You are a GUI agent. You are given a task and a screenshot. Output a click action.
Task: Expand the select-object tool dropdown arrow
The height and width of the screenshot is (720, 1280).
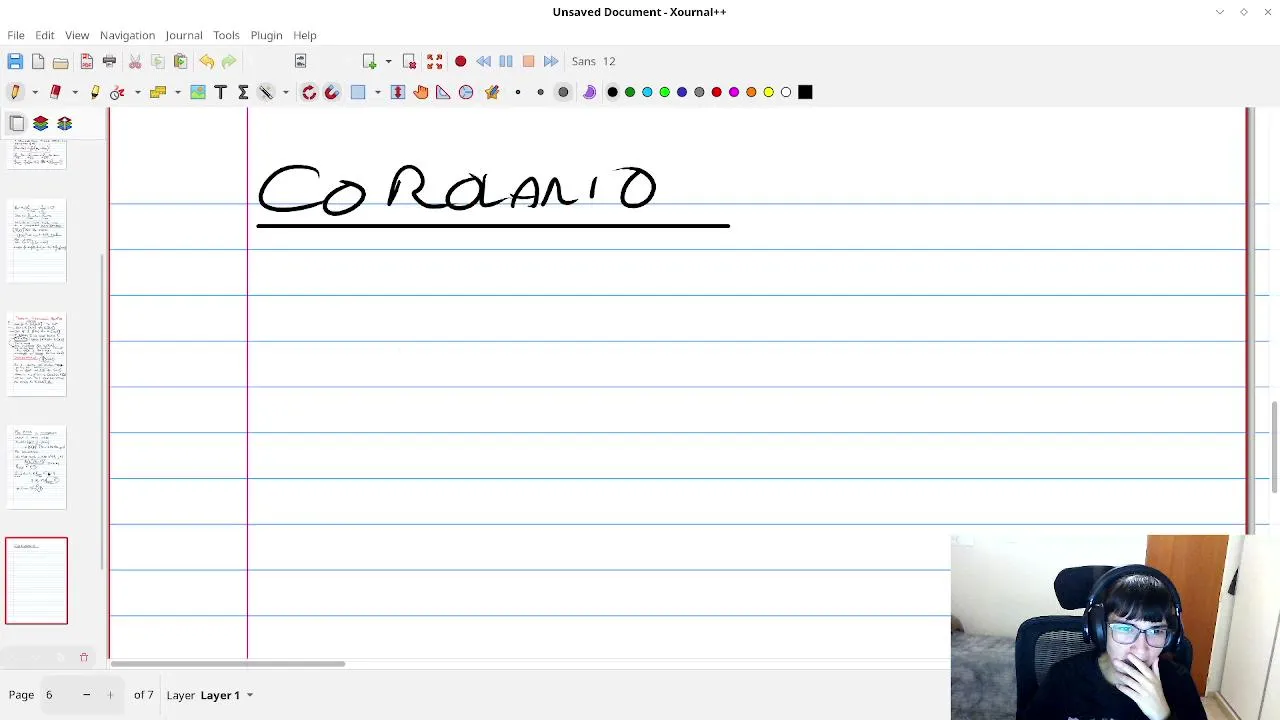[x=178, y=92]
